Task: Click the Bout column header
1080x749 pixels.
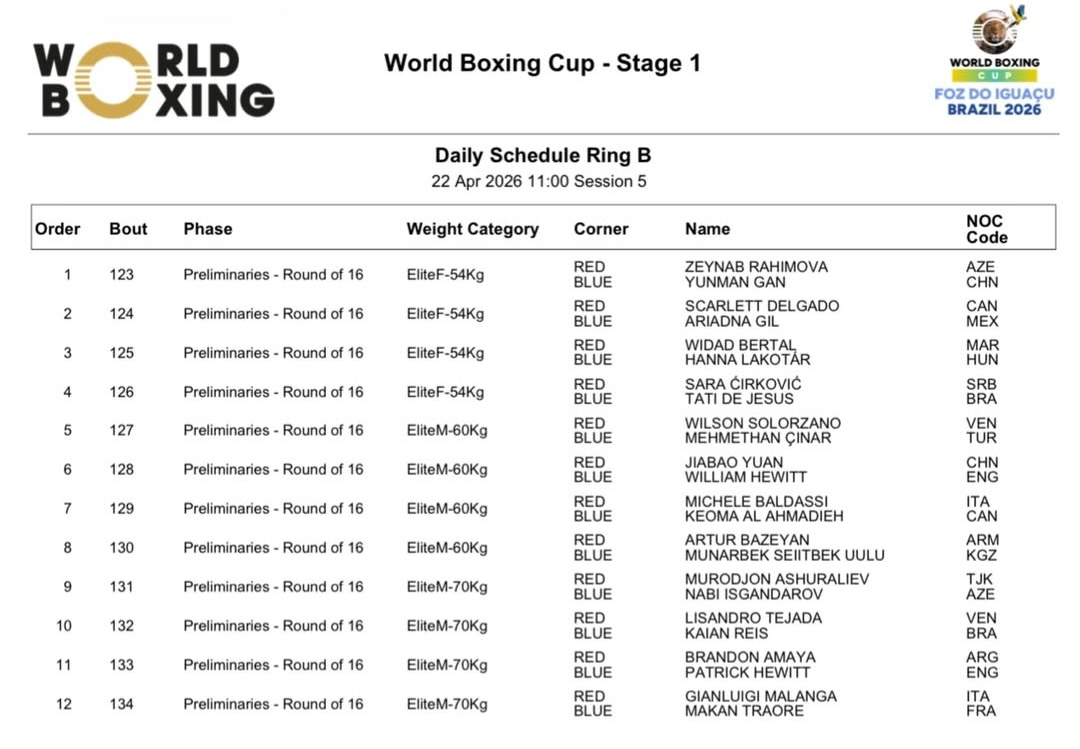Action: coord(128,229)
